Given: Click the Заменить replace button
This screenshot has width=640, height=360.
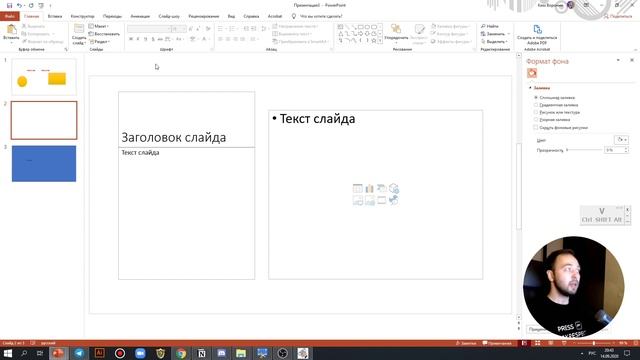Looking at the screenshot, I should coord(496,34).
